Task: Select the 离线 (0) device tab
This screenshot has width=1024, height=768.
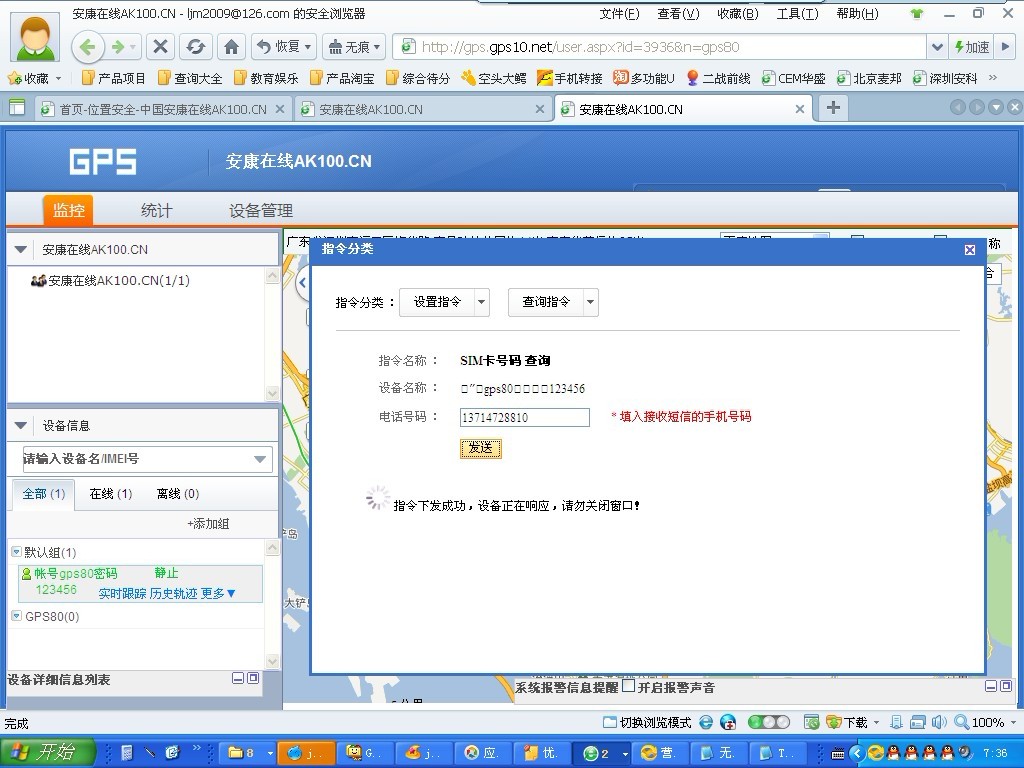Action: [178, 494]
